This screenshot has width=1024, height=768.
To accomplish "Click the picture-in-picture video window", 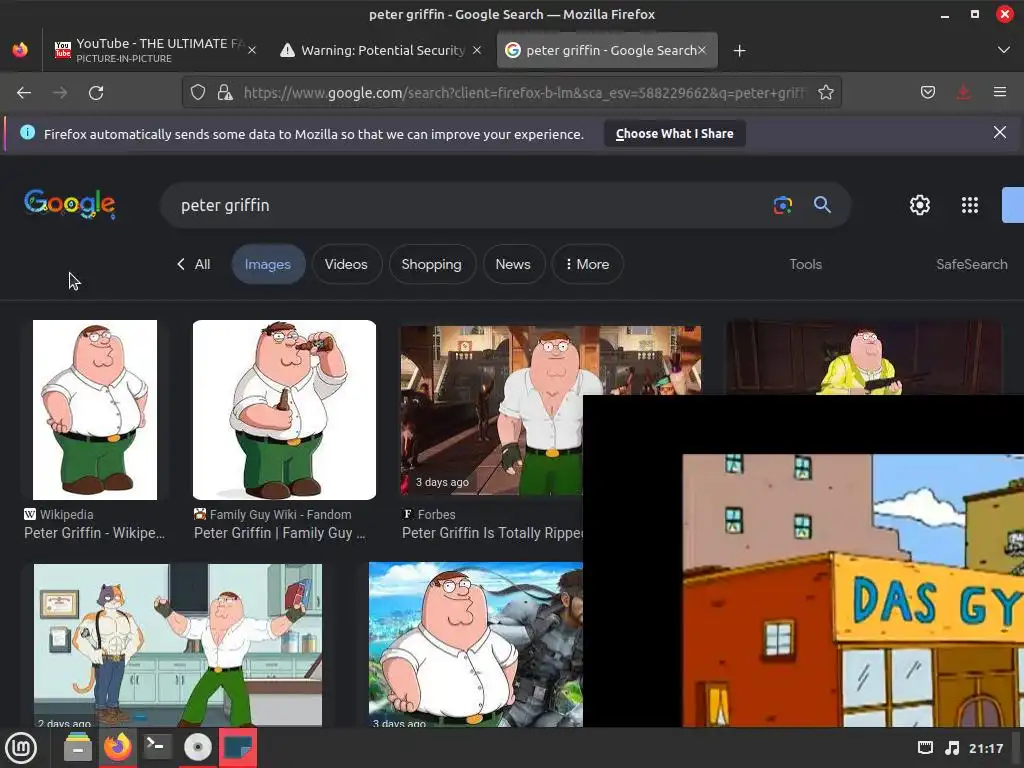I will click(803, 561).
